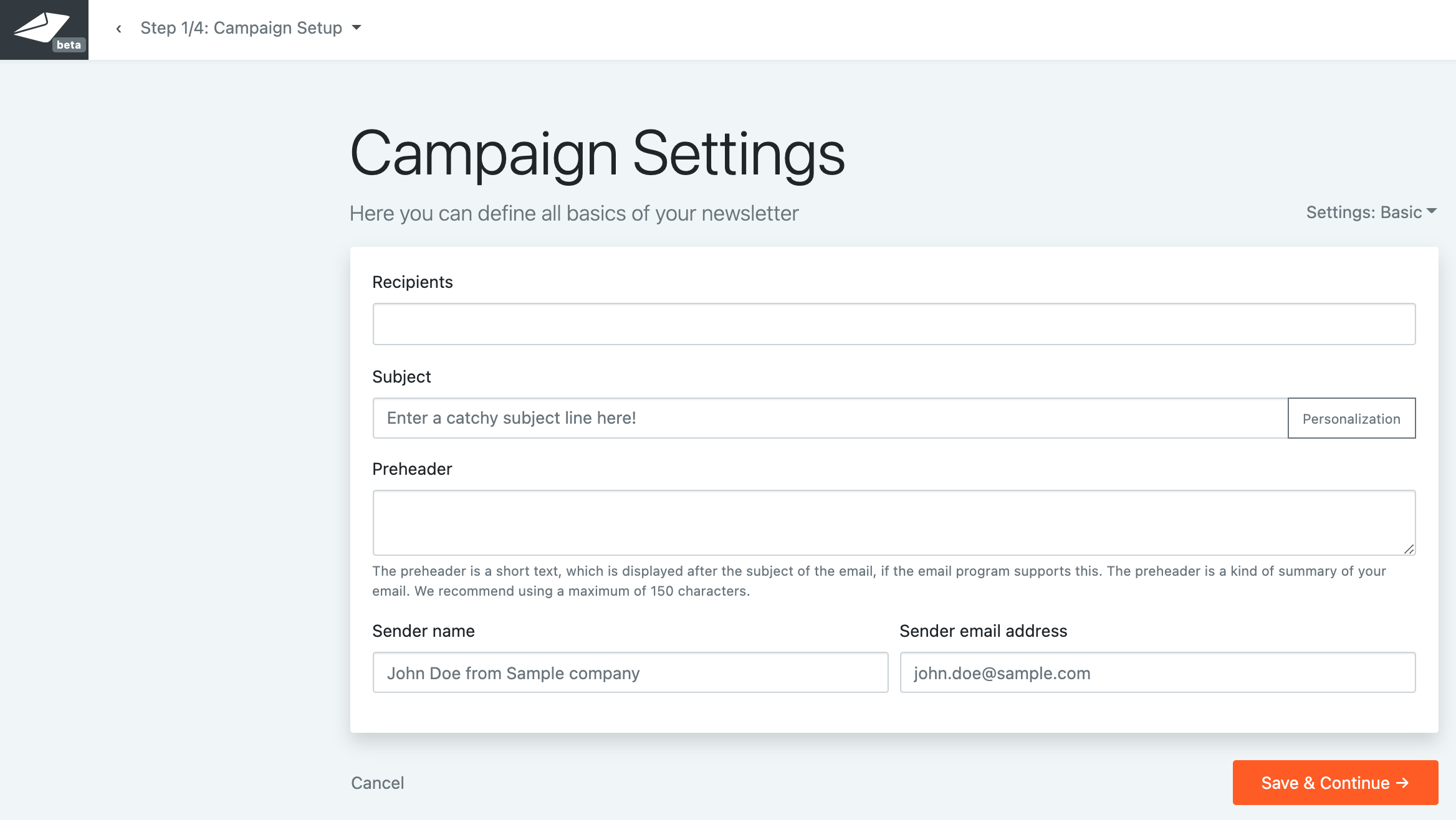
Task: Click the caret next to Settings: Basic
Action: 1432,211
